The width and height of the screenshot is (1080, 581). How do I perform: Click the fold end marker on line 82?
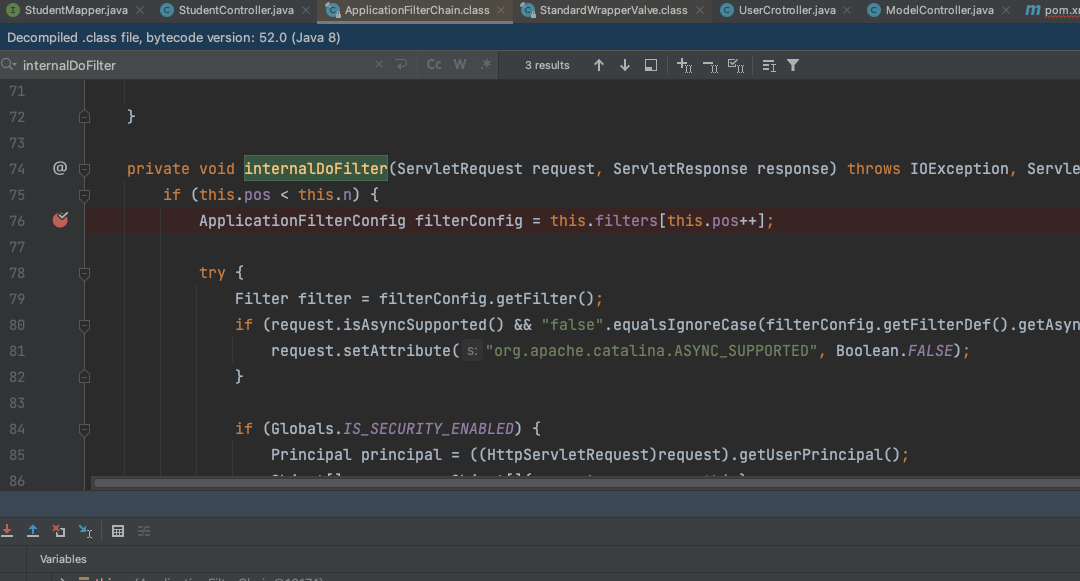tap(84, 377)
